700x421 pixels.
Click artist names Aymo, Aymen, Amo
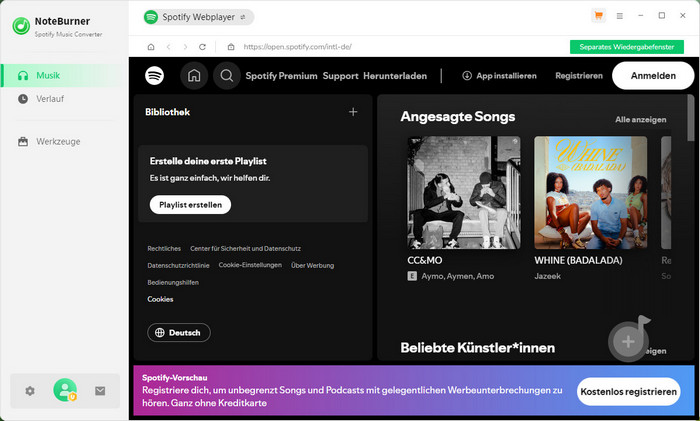coord(458,276)
